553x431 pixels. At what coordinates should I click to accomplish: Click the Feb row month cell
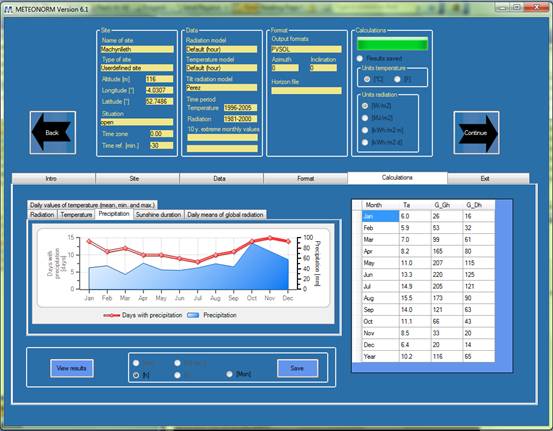point(381,228)
